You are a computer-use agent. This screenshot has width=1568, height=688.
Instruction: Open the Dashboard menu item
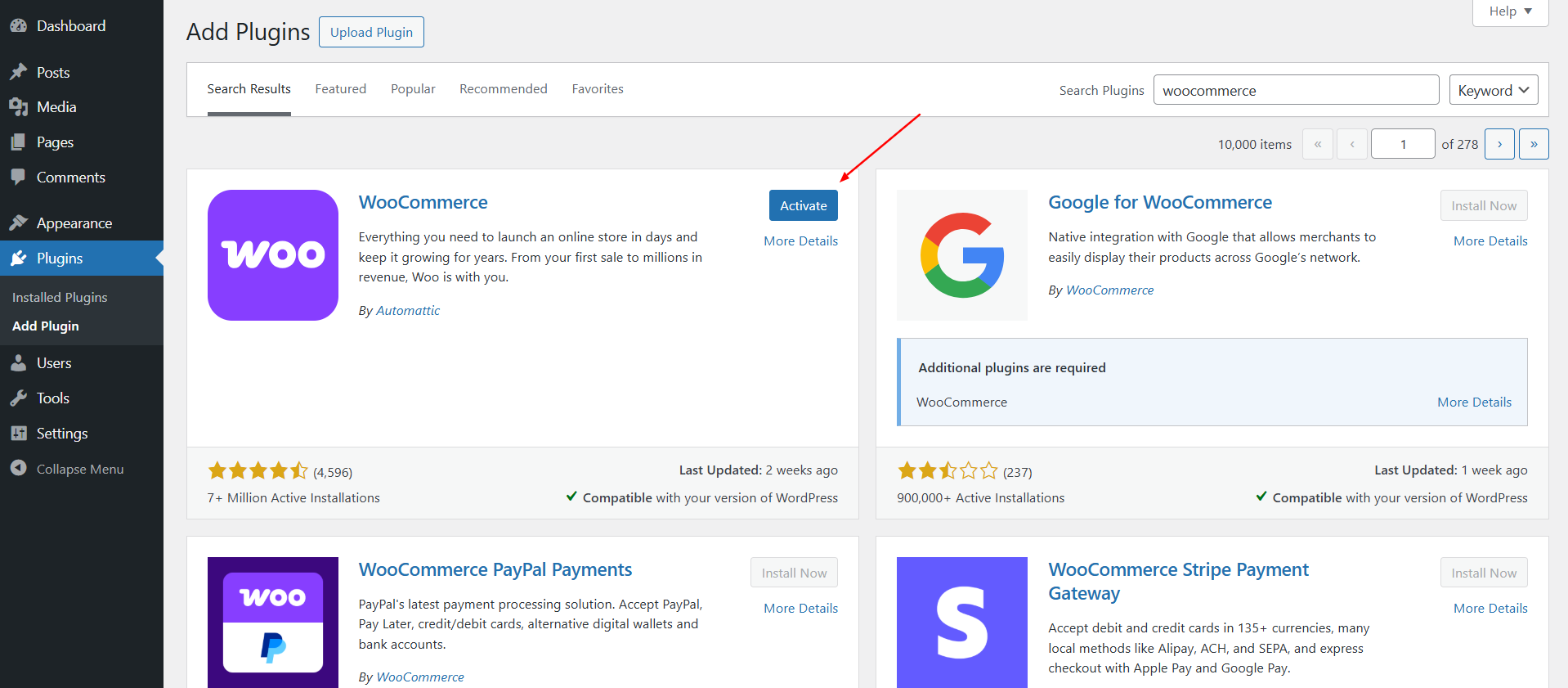(82, 25)
